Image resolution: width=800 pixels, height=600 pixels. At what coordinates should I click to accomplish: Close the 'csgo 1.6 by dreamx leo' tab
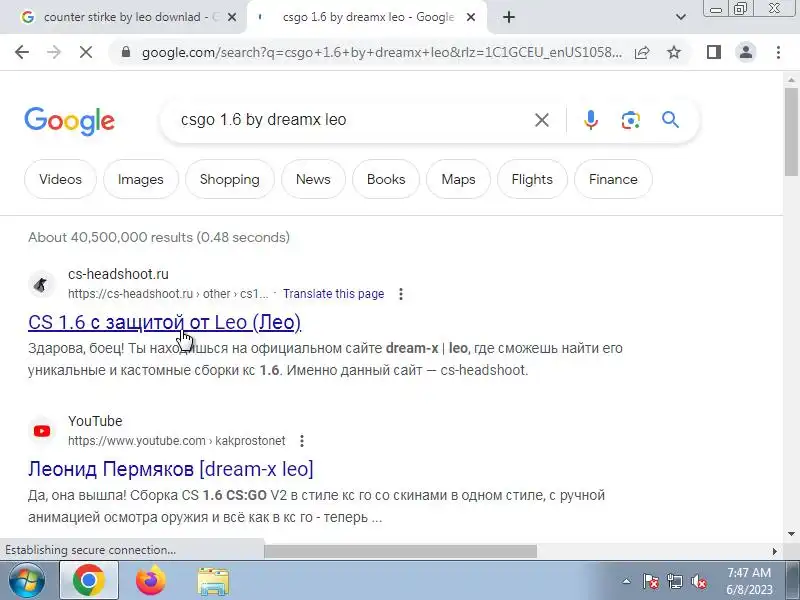coord(471,17)
